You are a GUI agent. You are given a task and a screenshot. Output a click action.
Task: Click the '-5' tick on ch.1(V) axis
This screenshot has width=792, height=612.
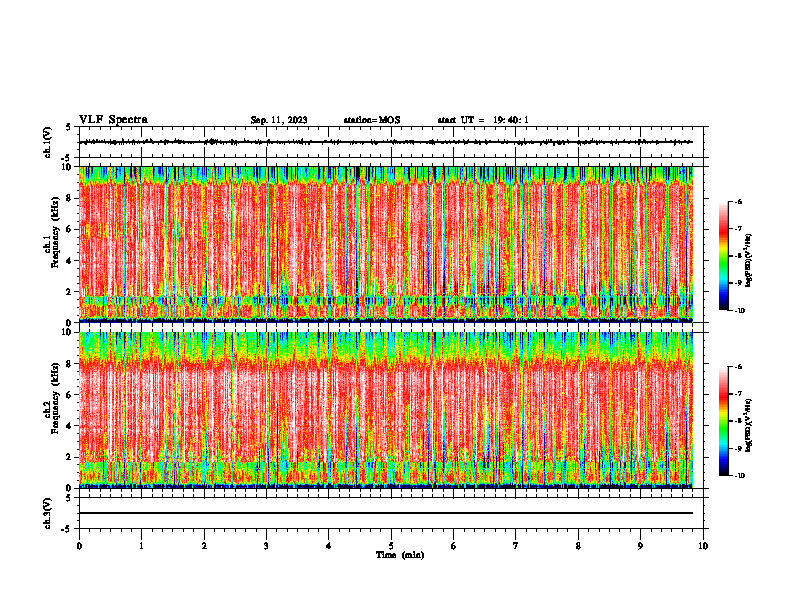pos(68,158)
